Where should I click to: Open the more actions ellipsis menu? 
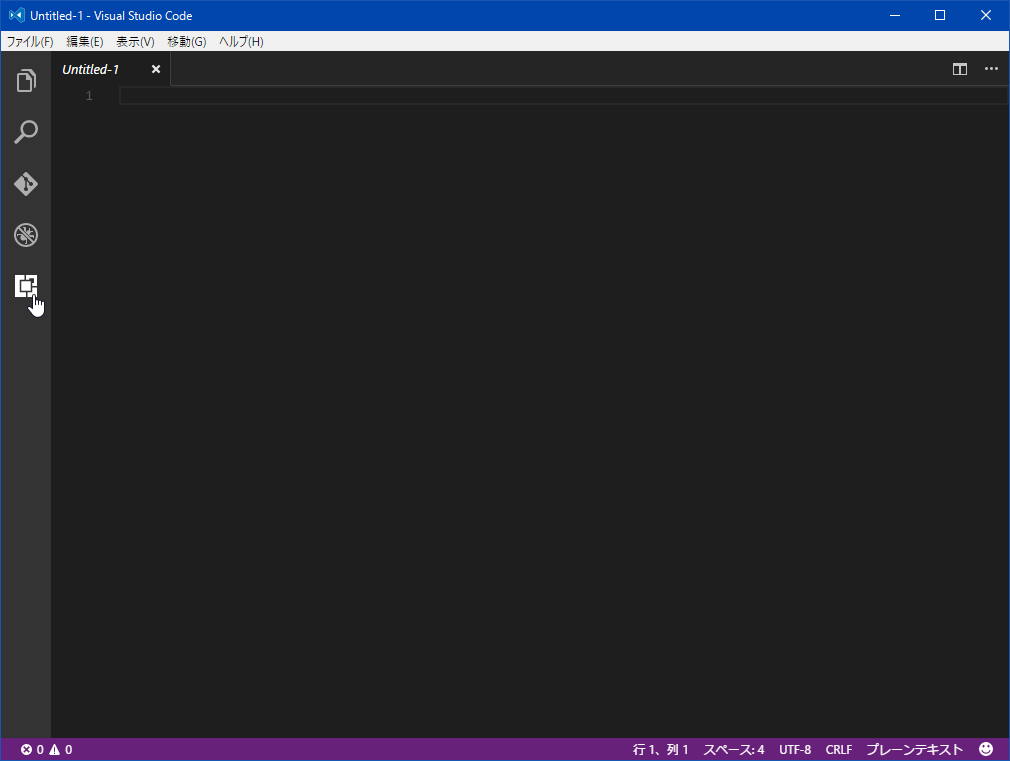coord(991,69)
